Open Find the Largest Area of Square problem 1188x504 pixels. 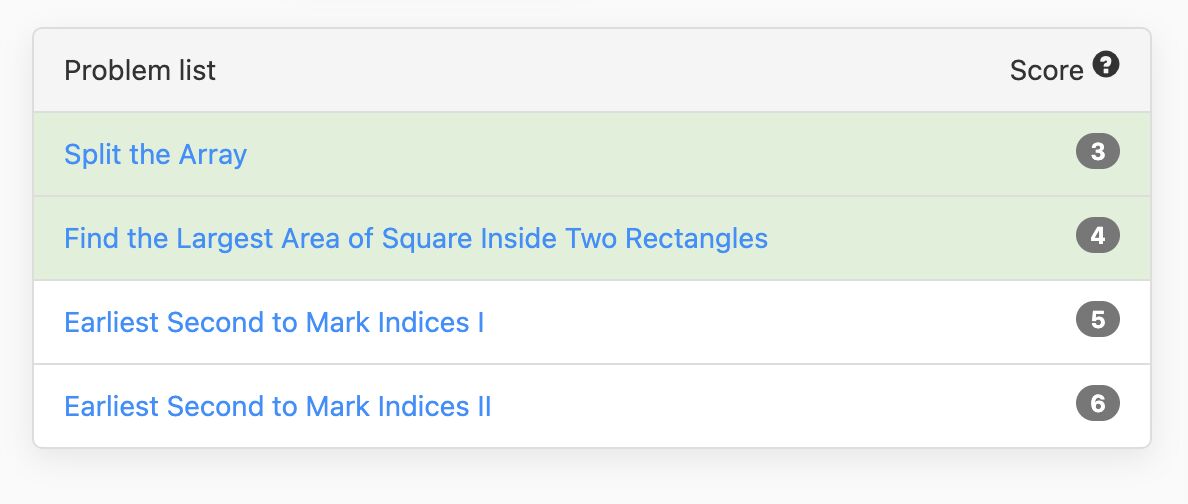point(416,239)
